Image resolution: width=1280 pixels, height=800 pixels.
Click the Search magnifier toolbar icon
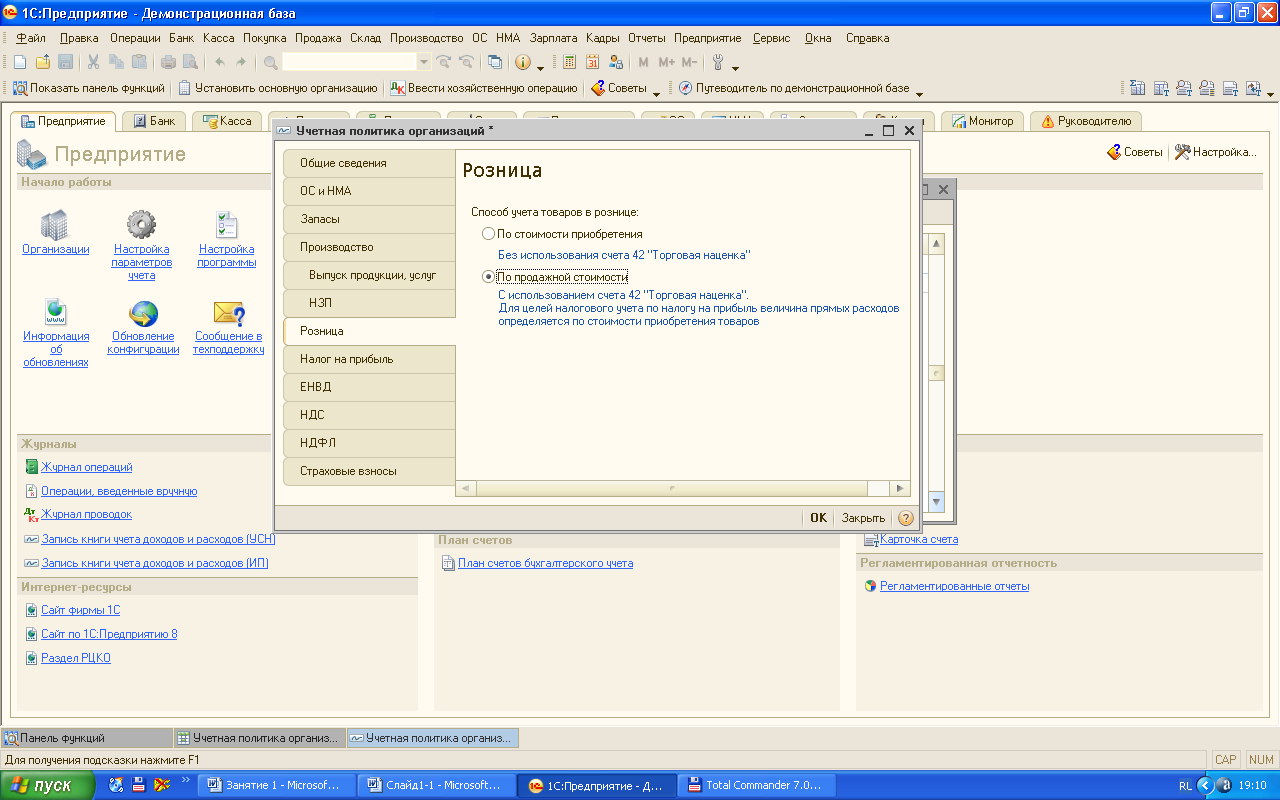tap(271, 62)
